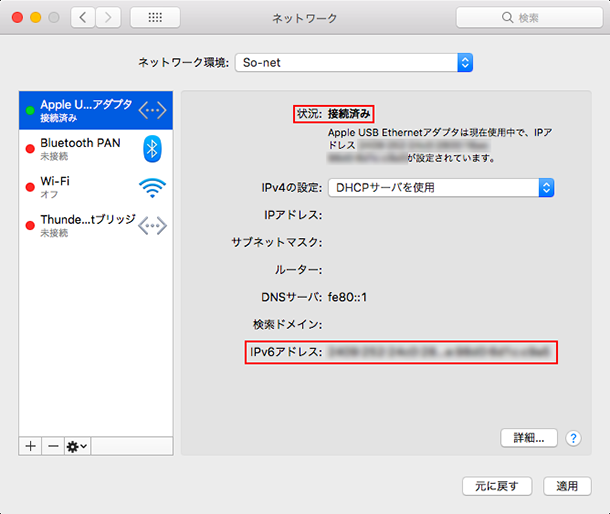Select Bluetooth PAN in the service list

point(80,148)
